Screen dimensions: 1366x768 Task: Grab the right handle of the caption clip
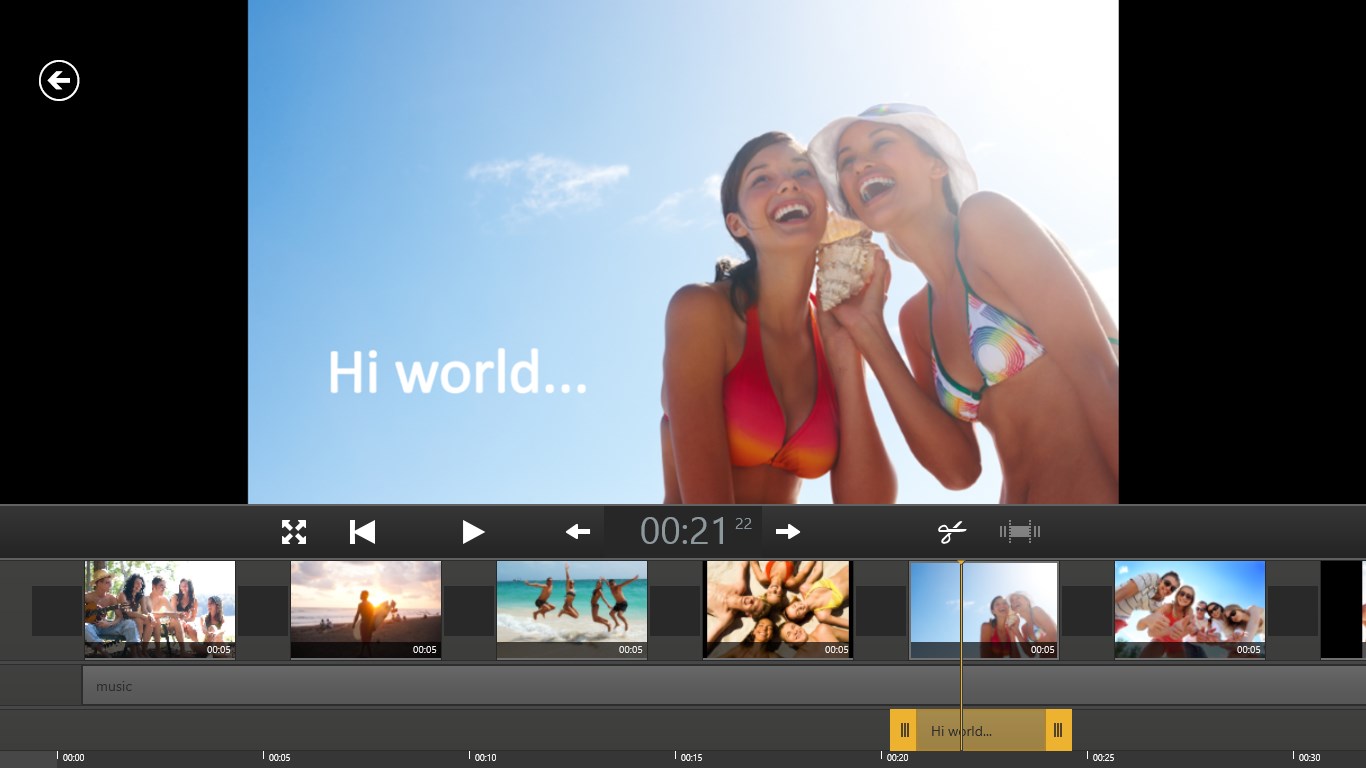(x=1058, y=730)
